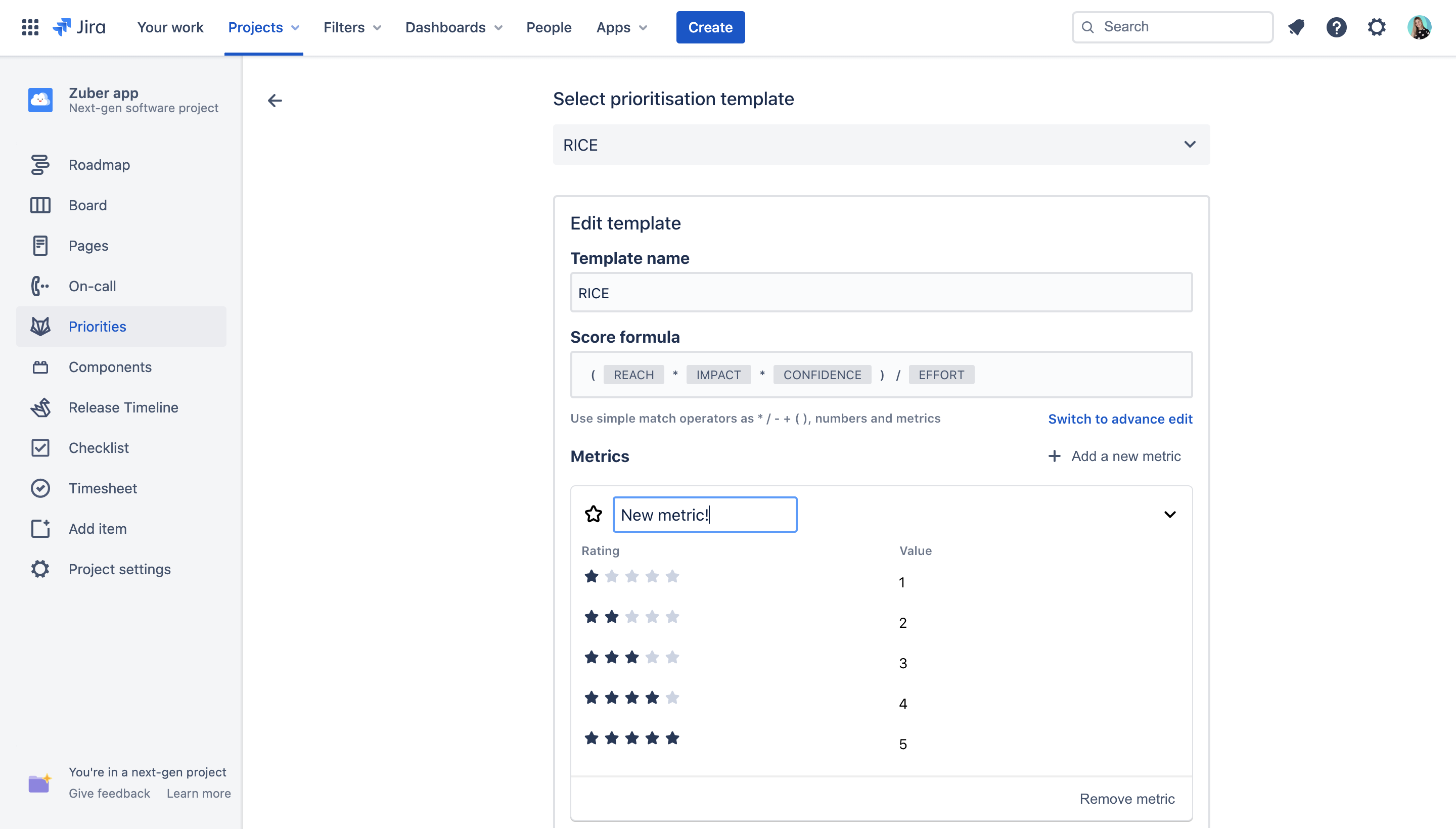Click Switch to advance edit link
Image resolution: width=1456 pixels, height=829 pixels.
(1119, 419)
